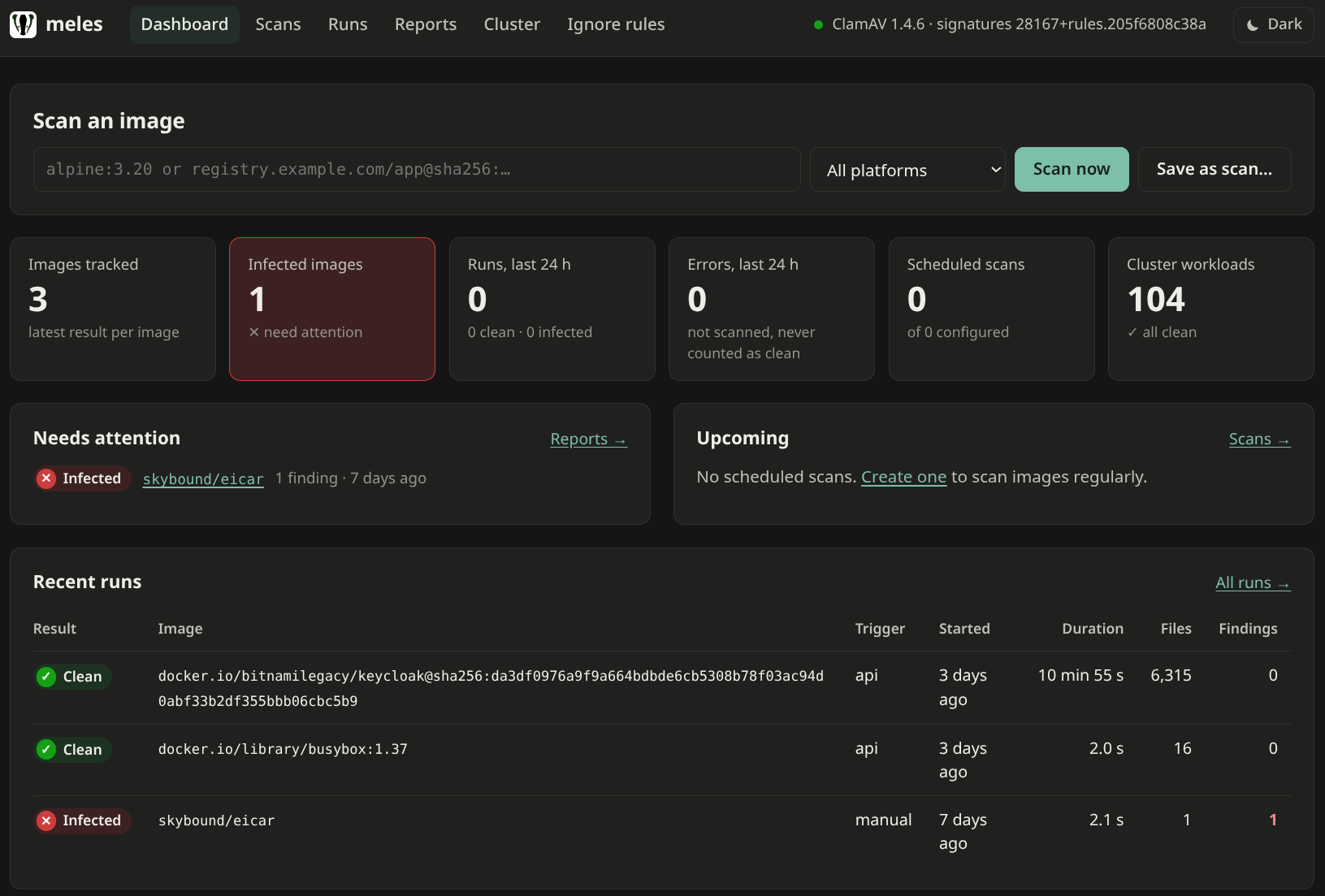
Task: Focus the image reference input field
Action: pos(417,169)
